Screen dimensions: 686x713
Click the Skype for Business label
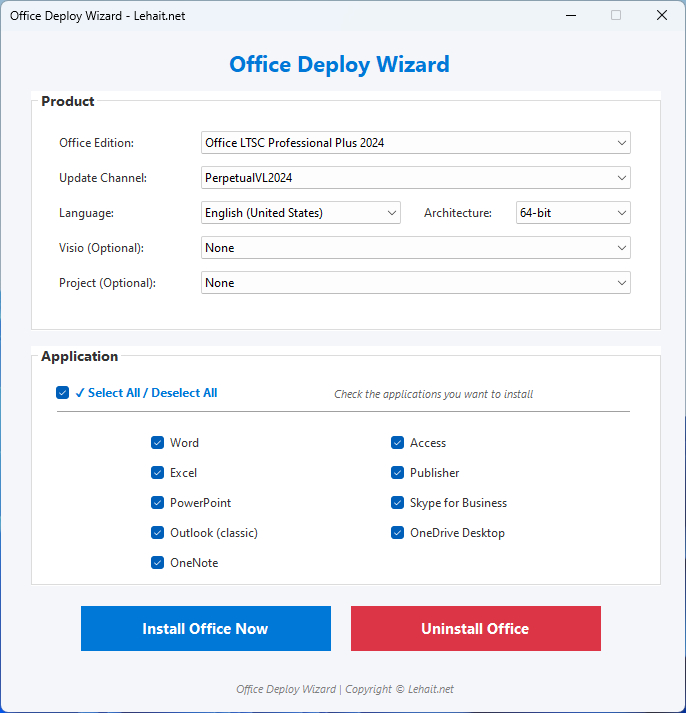pos(458,503)
